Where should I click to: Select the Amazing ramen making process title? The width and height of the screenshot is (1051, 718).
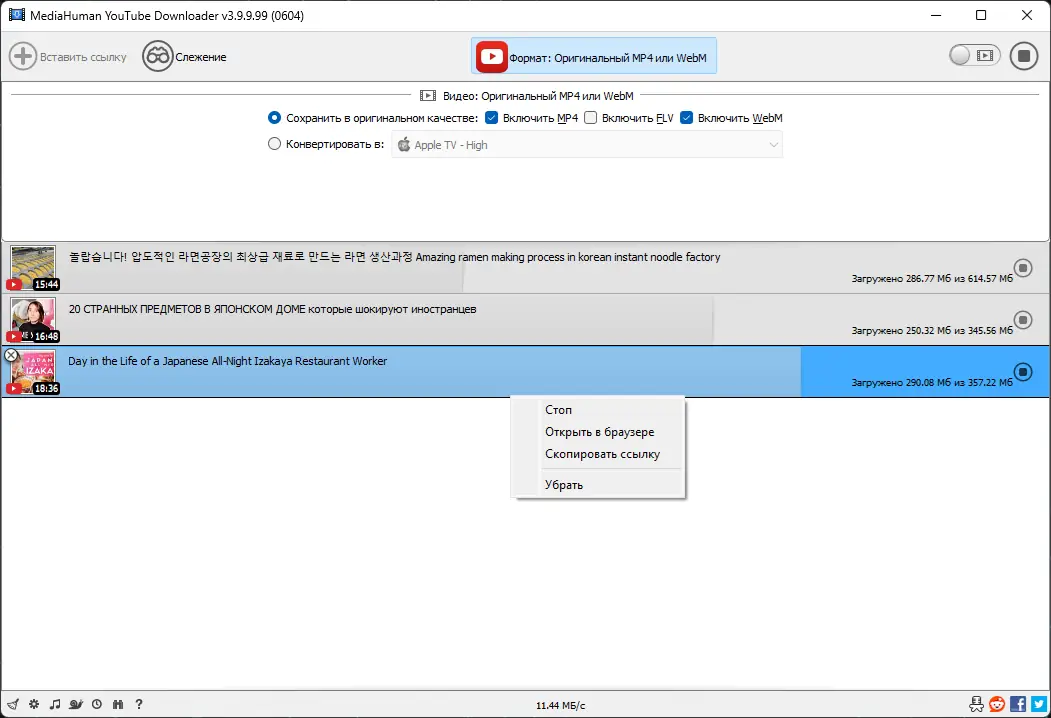(394, 257)
